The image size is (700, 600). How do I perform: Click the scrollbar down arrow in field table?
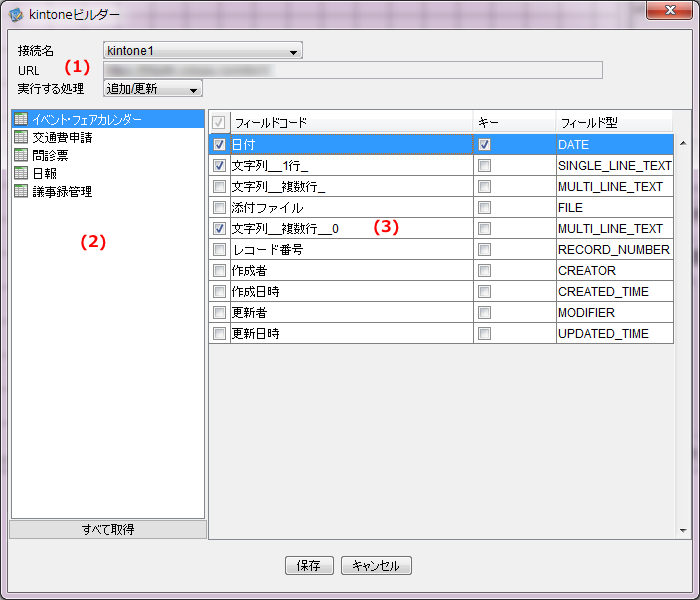tap(683, 530)
